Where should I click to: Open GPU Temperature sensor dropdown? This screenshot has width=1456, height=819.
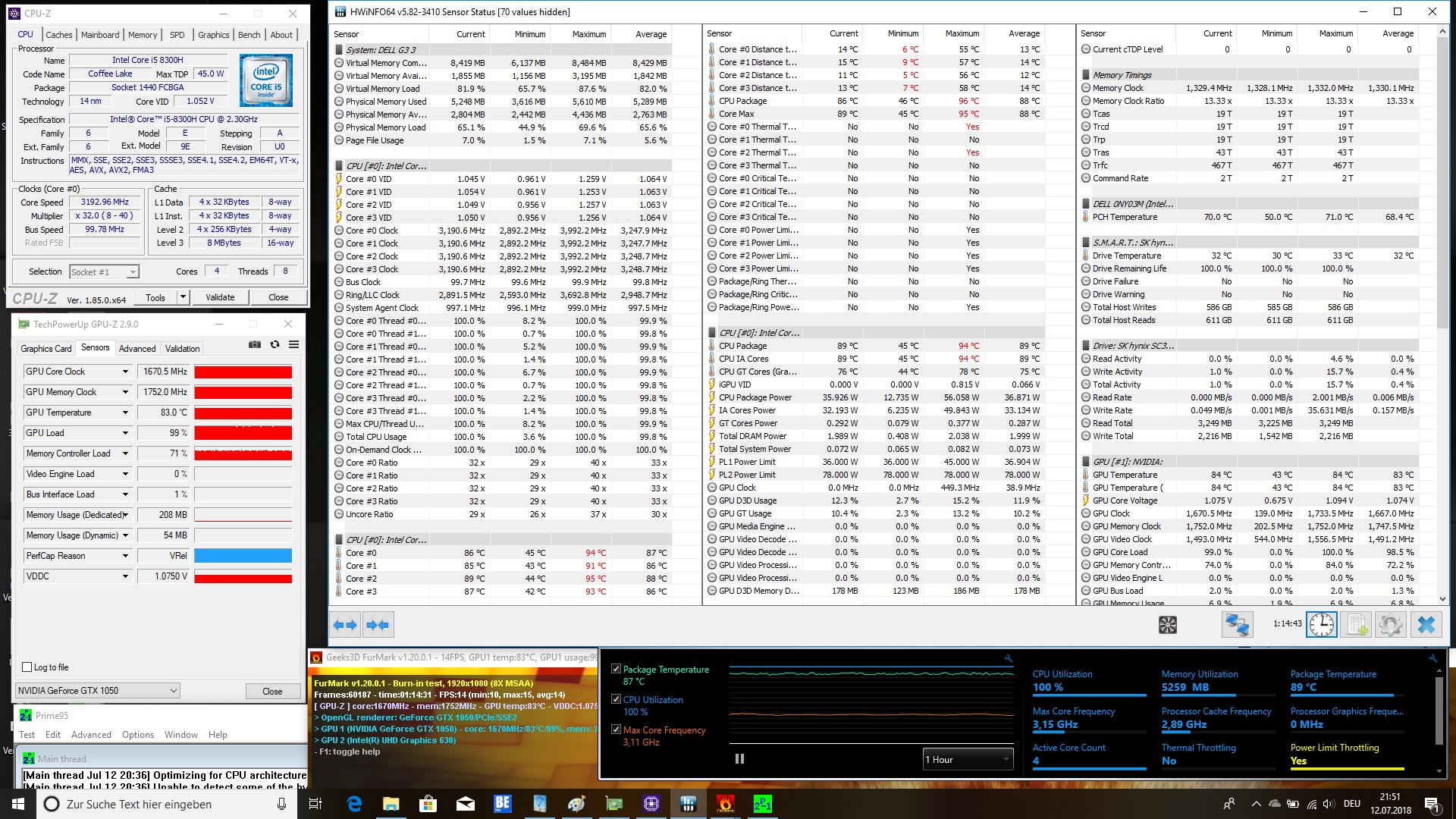(125, 413)
